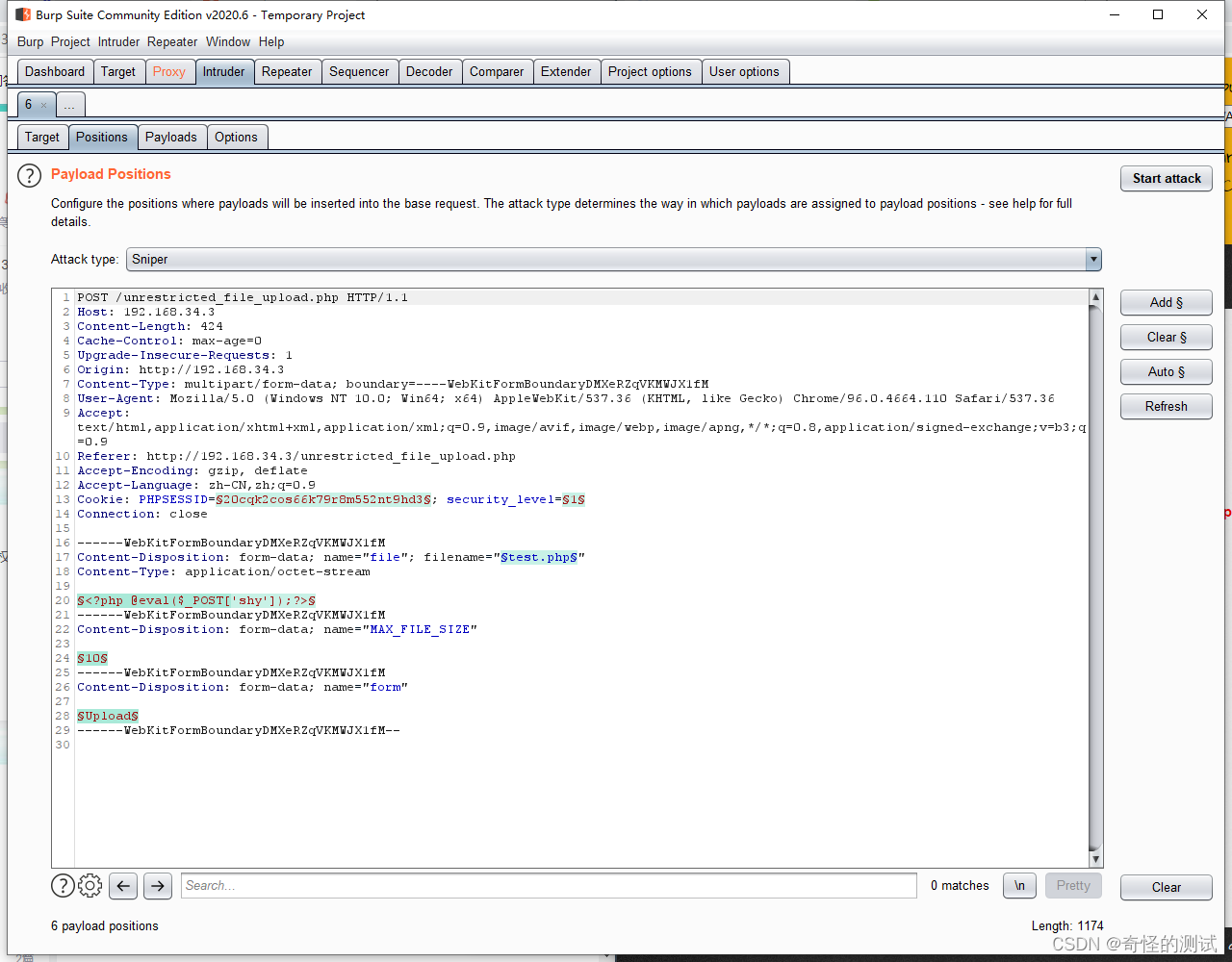This screenshot has height=962, width=1232.
Task: Click the §test.php§ filename payload position
Action: click(539, 557)
